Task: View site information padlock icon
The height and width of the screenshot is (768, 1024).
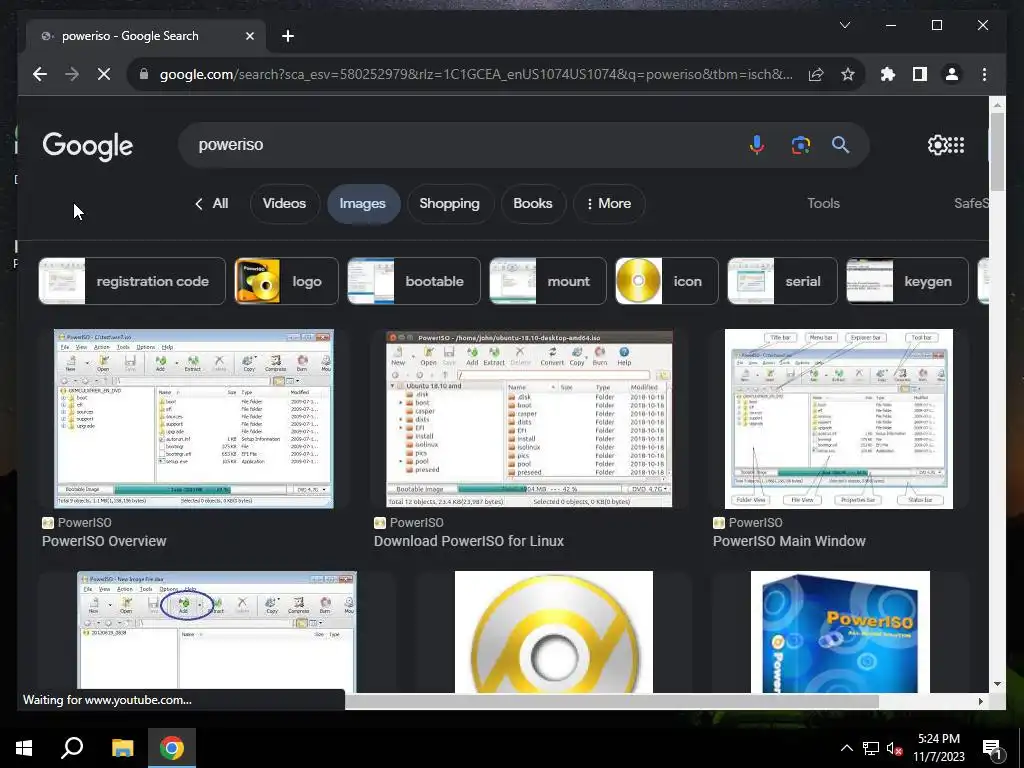Action: 144,74
